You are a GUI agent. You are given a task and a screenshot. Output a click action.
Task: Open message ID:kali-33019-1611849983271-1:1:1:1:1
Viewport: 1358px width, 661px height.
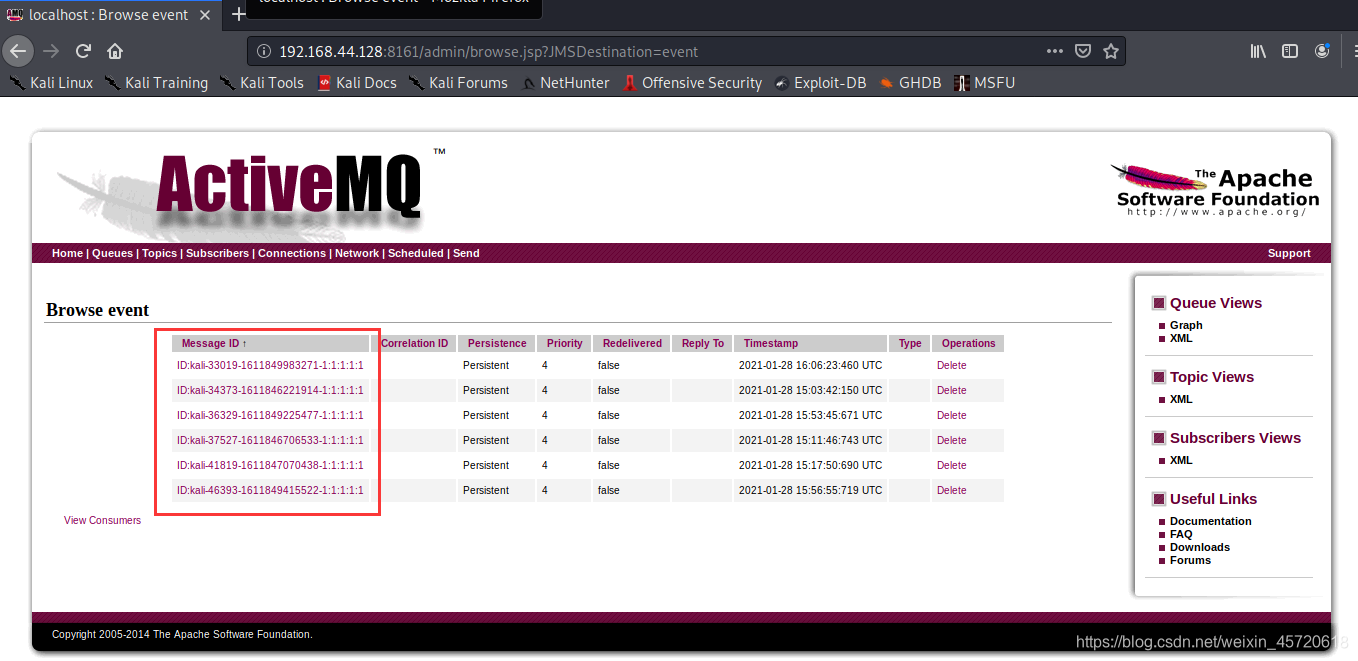pyautogui.click(x=270, y=365)
